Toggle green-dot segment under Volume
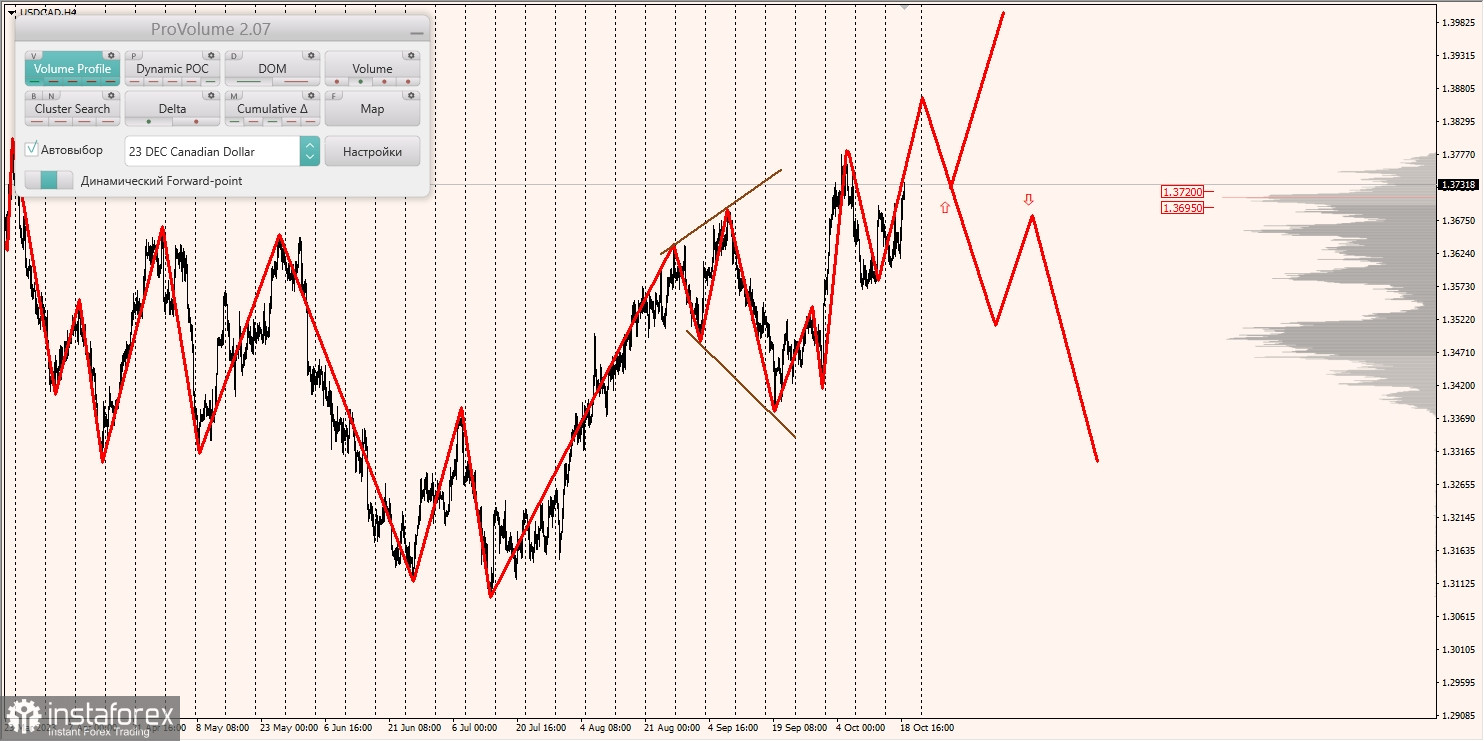1484x741 pixels. (361, 81)
